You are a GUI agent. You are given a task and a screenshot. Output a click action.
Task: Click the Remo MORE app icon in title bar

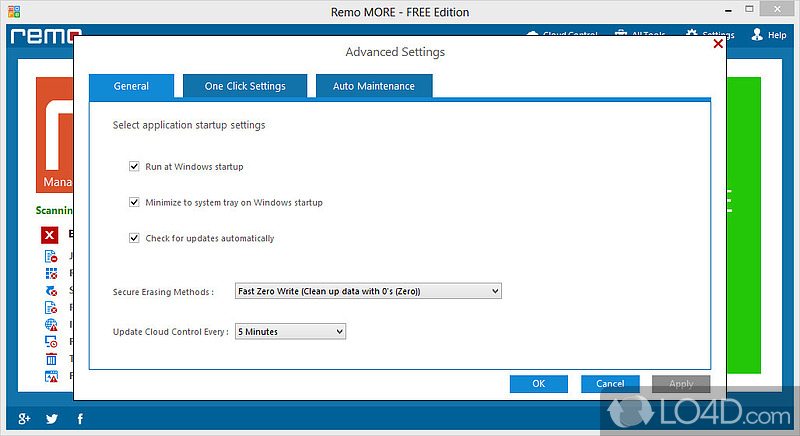click(14, 12)
